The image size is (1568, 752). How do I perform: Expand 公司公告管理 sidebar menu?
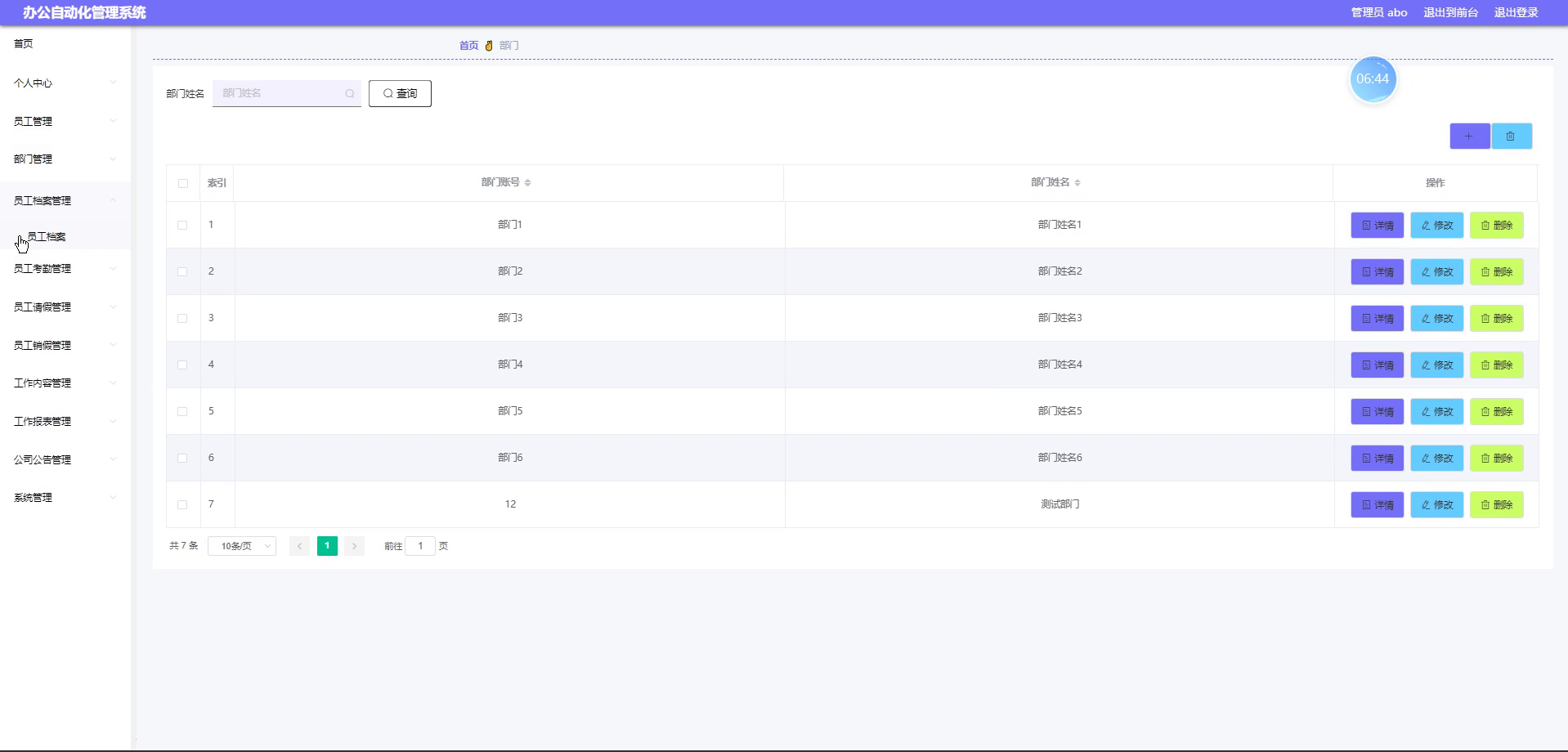click(x=65, y=459)
